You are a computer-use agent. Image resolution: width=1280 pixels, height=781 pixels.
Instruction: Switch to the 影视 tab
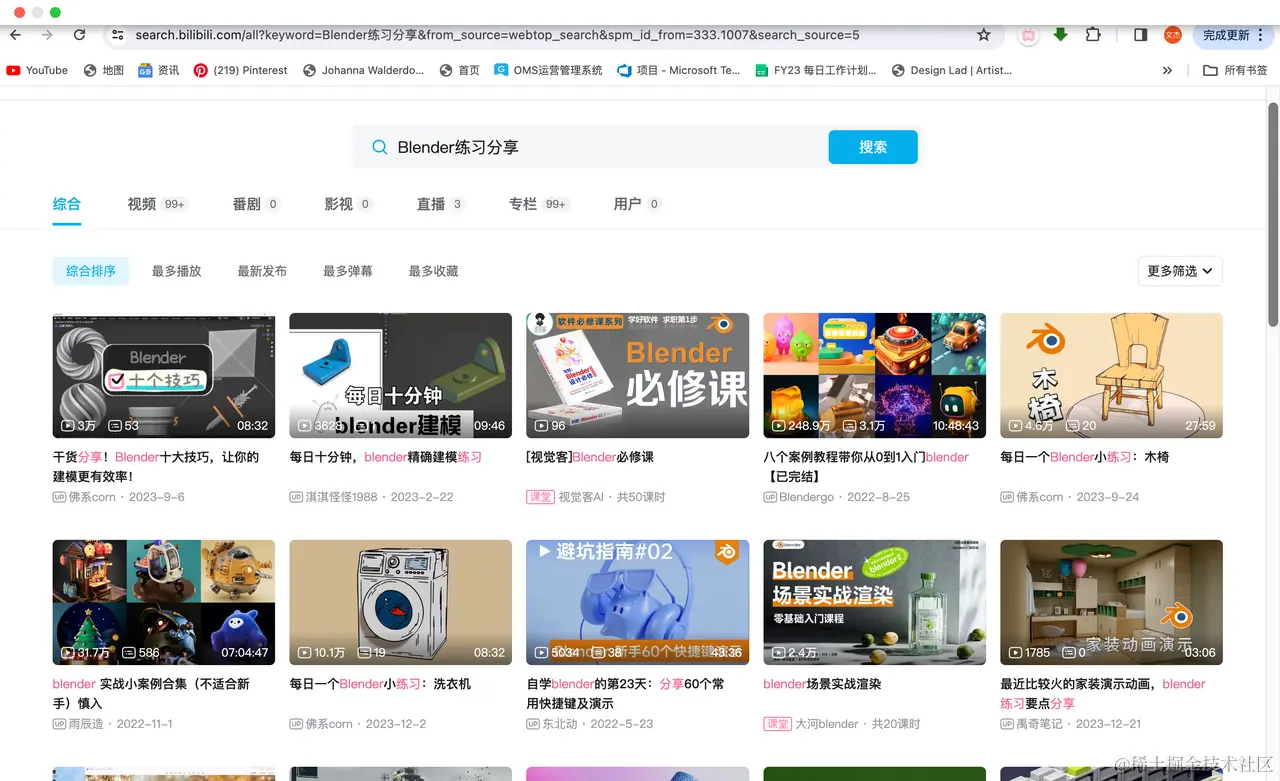click(349, 204)
